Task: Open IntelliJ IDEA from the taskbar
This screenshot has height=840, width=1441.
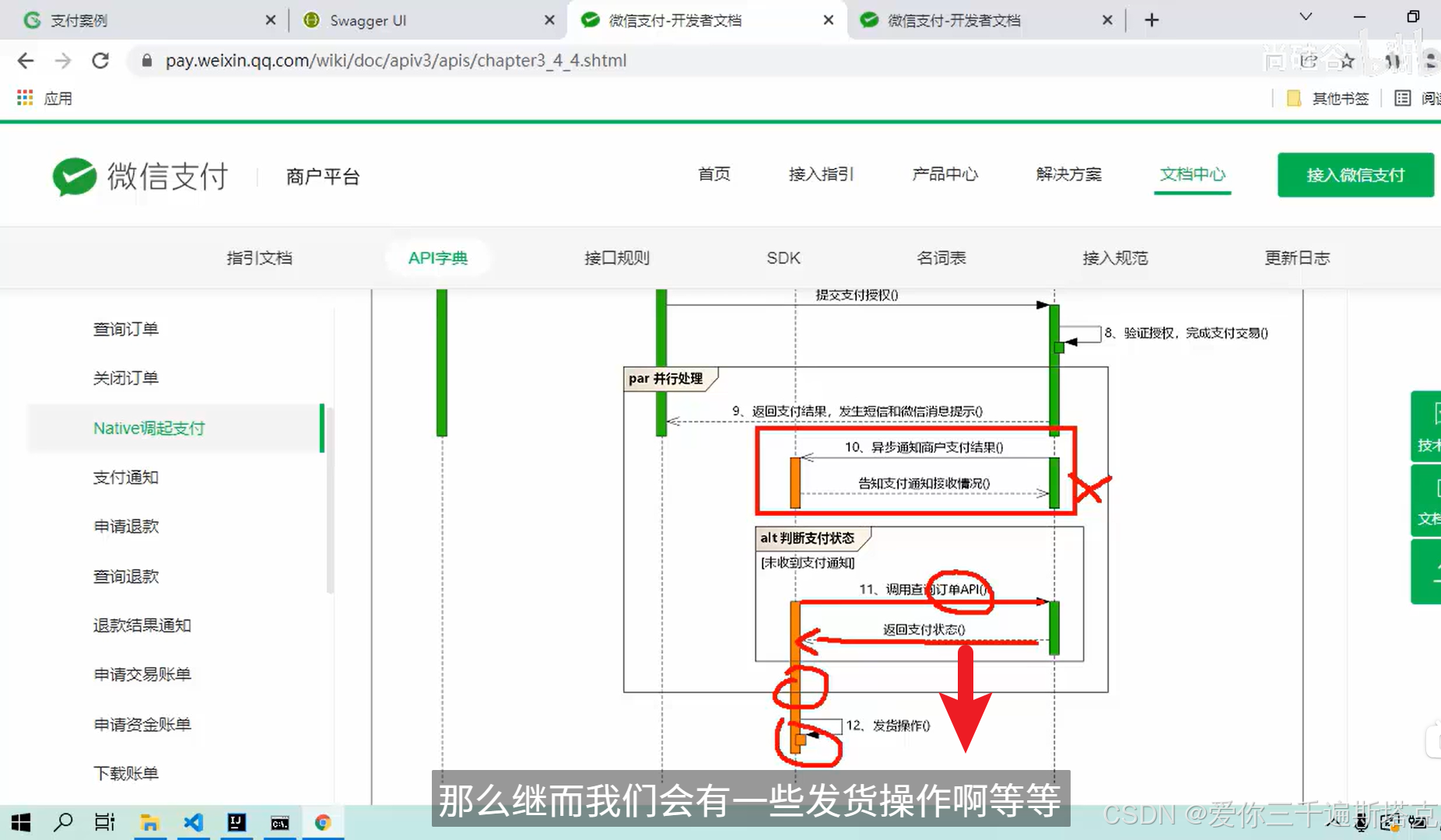Action: (237, 822)
